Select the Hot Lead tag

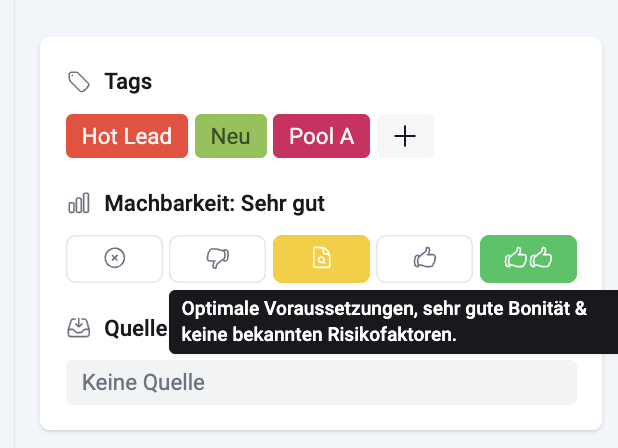(127, 136)
